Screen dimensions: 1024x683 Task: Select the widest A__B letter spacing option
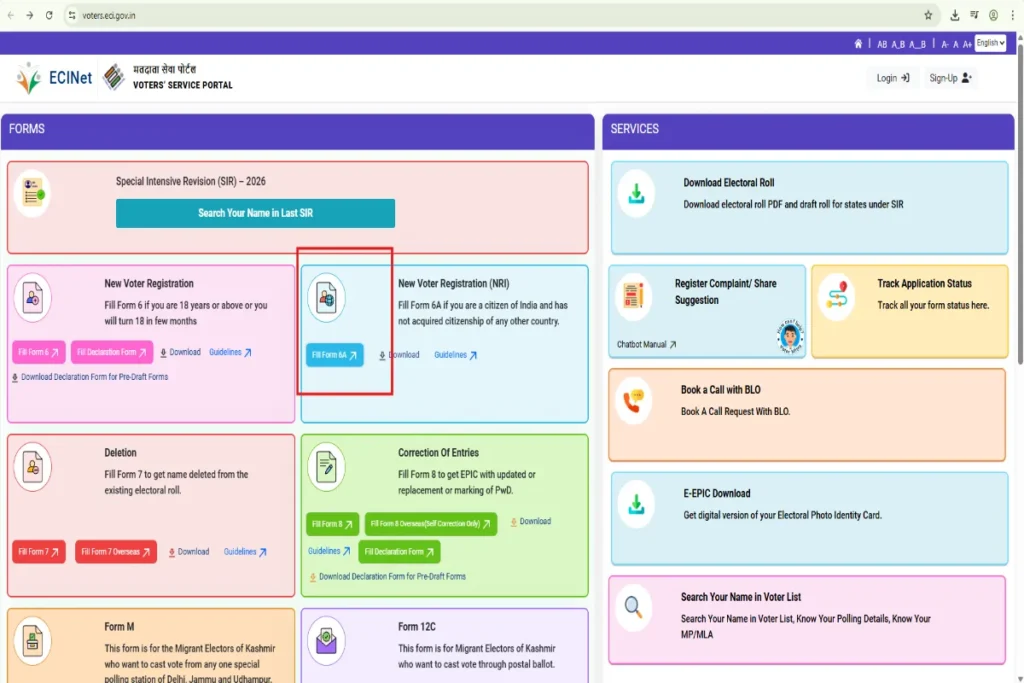(917, 44)
